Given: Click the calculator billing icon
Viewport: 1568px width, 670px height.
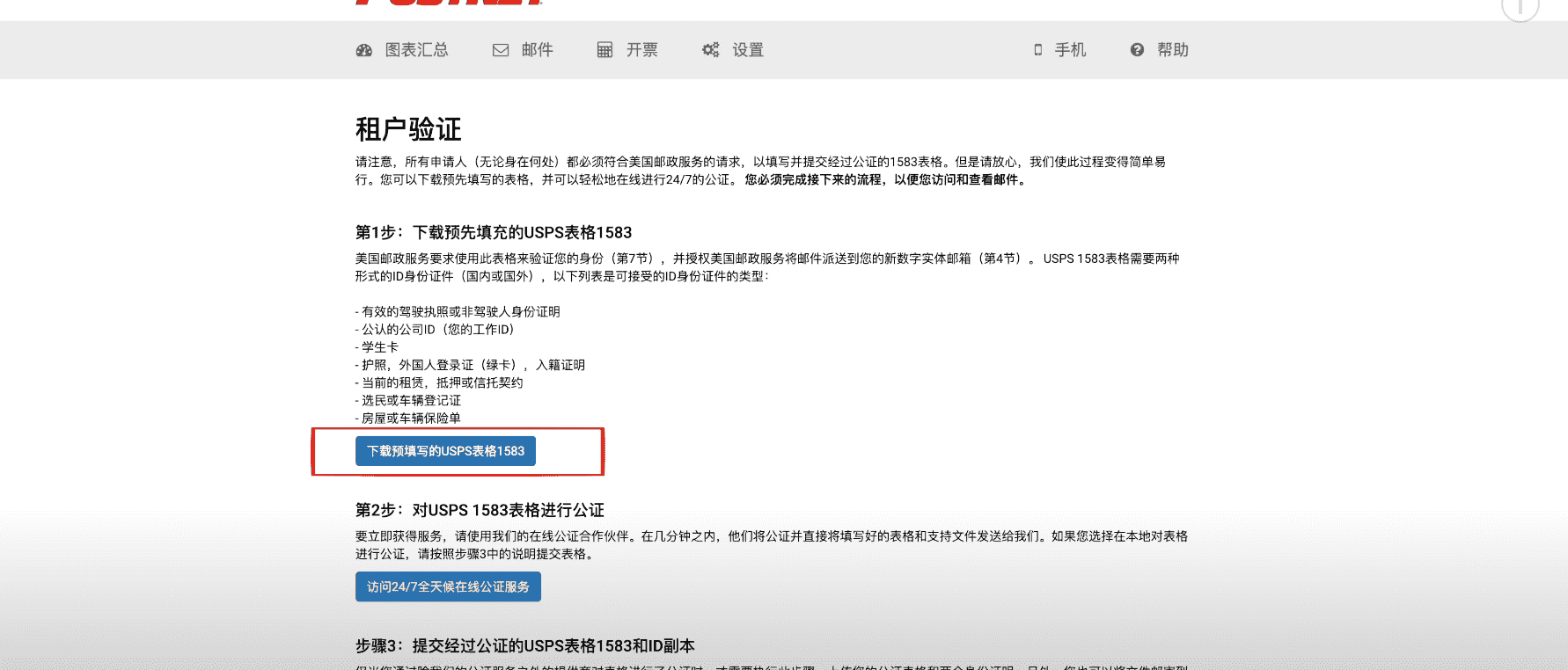Looking at the screenshot, I should [604, 50].
